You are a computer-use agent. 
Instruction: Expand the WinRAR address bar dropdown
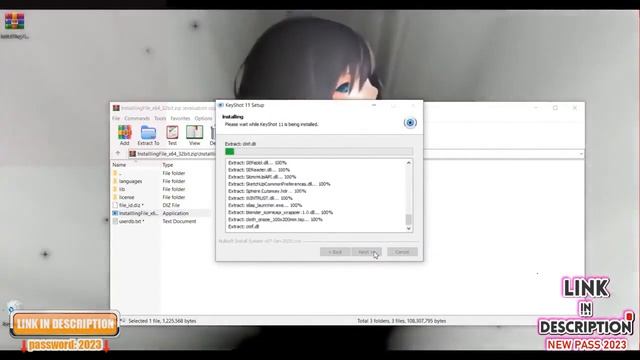click(581, 154)
